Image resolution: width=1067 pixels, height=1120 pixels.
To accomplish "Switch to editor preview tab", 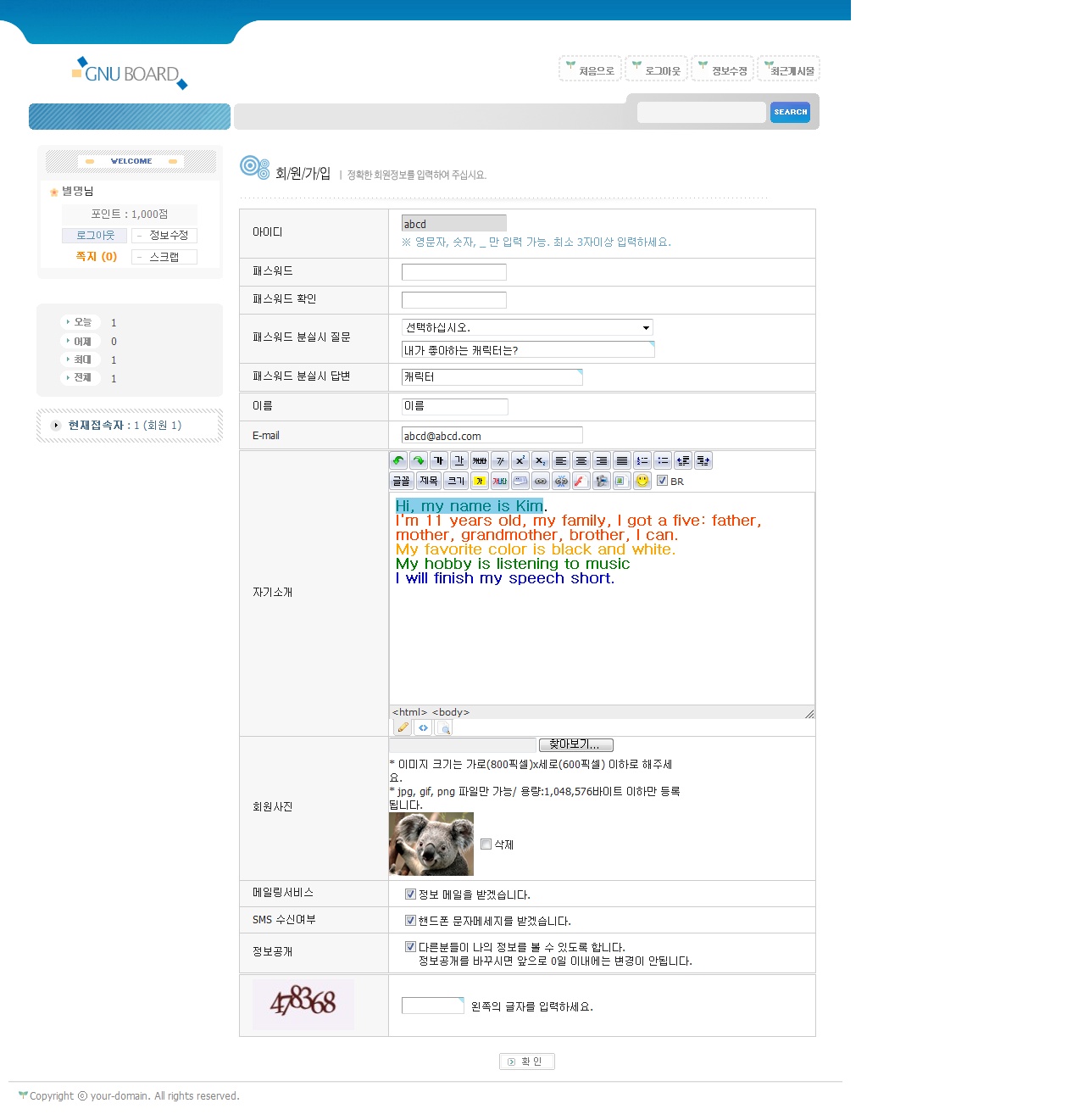I will [x=444, y=727].
